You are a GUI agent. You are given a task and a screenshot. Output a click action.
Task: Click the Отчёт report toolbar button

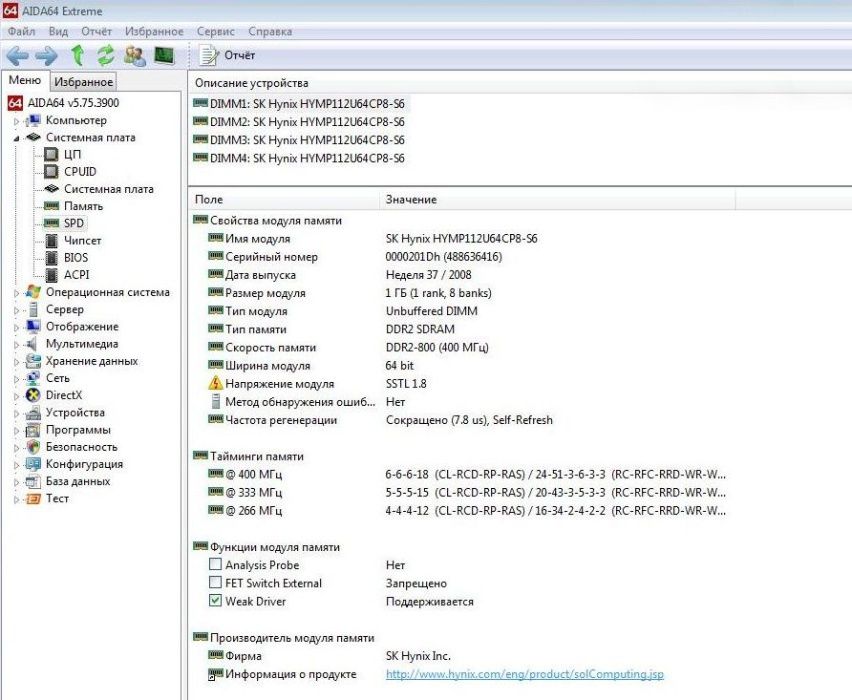(x=227, y=55)
